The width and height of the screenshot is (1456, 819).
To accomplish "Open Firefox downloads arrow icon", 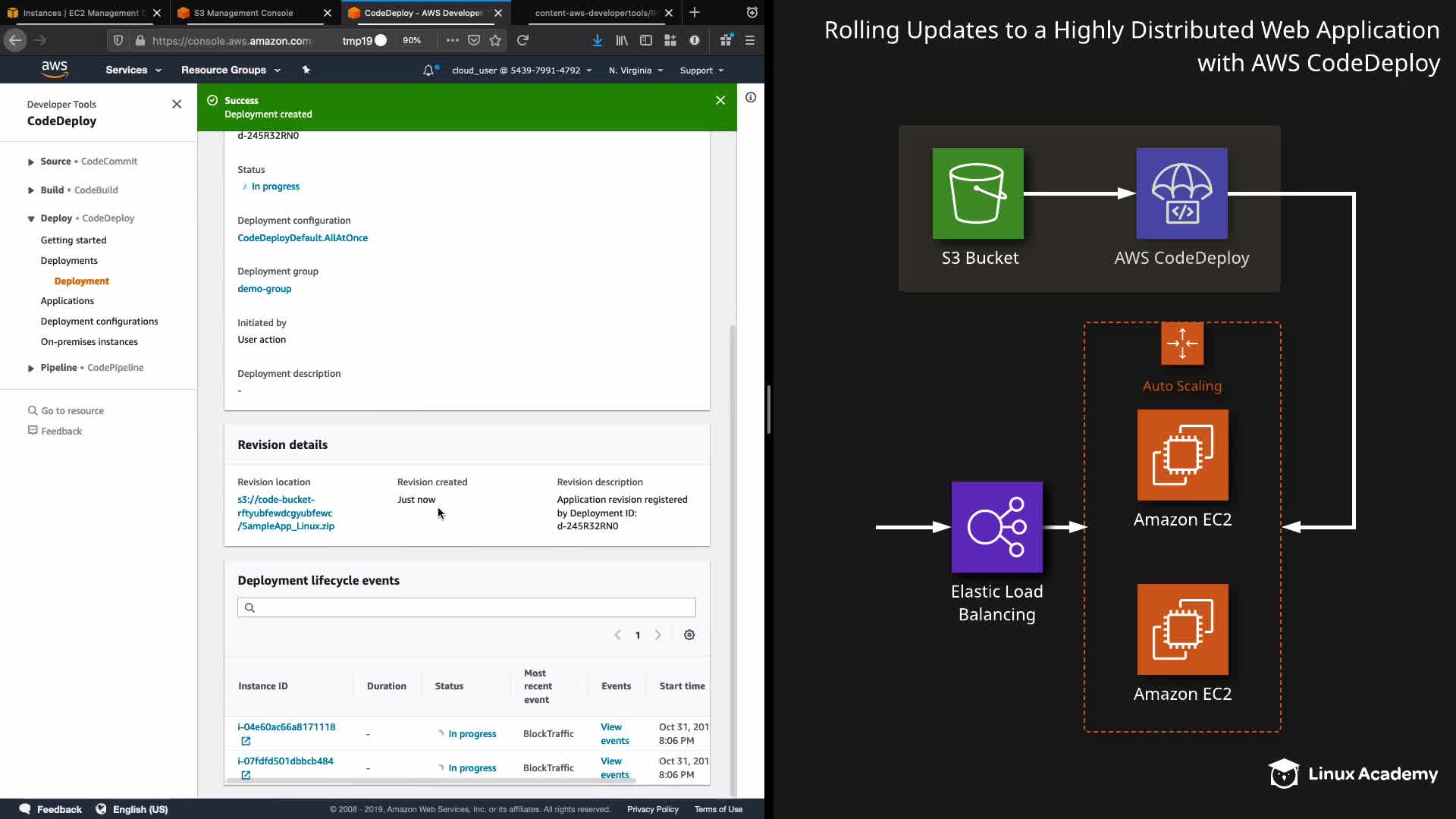I will point(597,40).
